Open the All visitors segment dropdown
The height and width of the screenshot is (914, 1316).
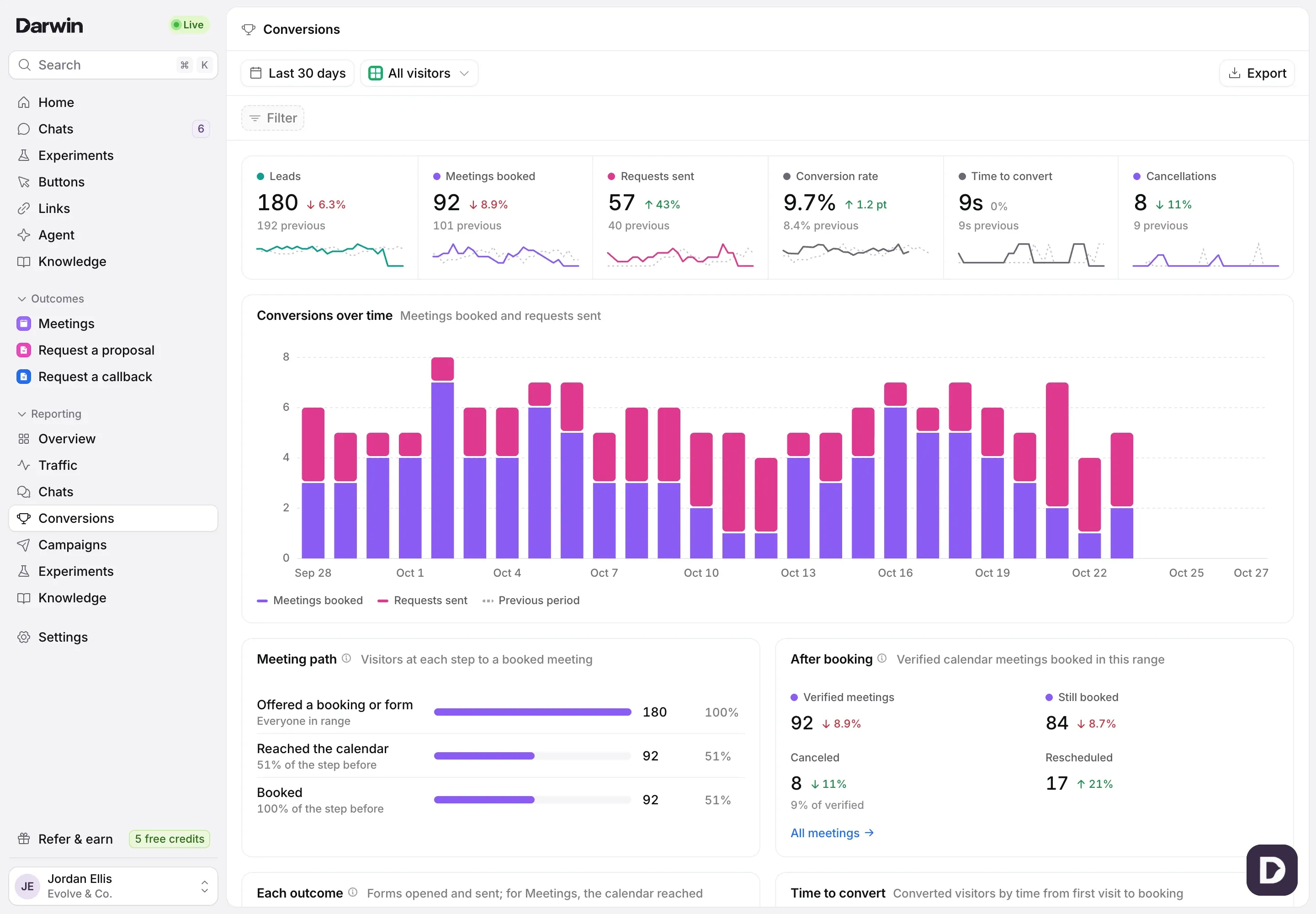point(419,73)
